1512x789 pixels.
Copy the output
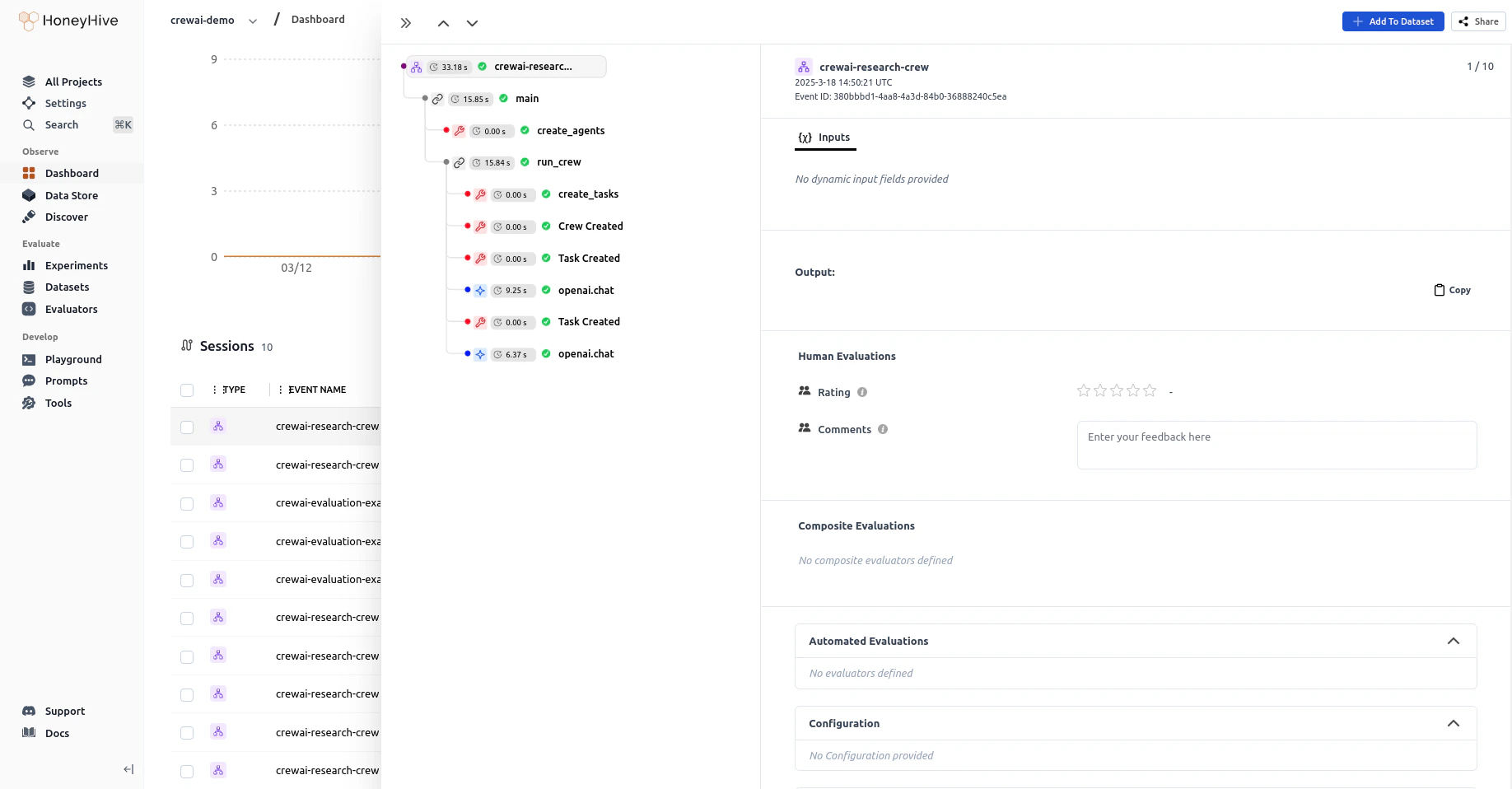tap(1452, 290)
